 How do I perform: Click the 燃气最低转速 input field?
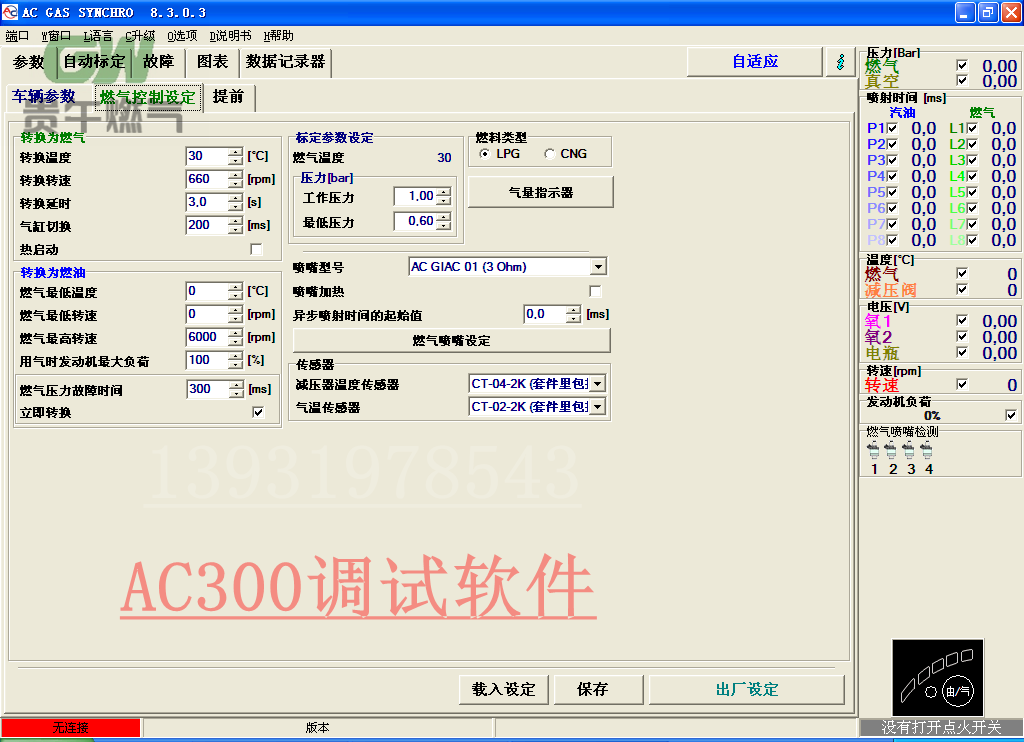click(x=207, y=314)
